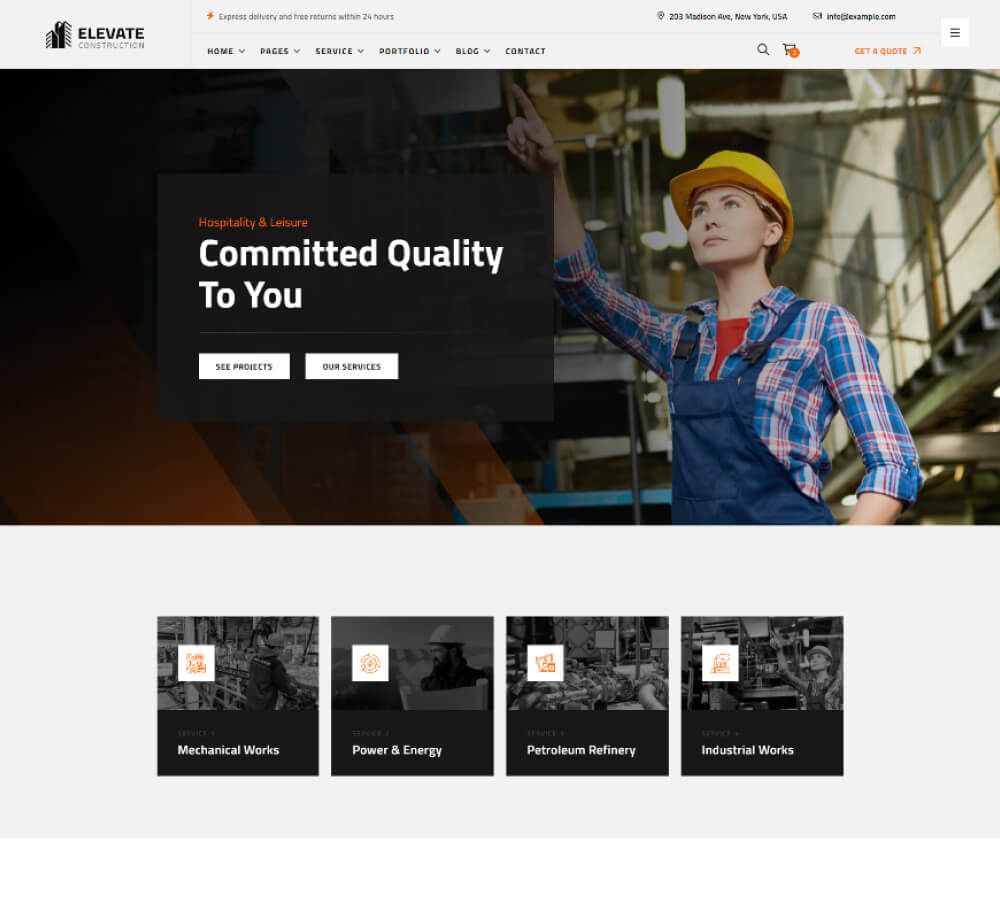
Task: Click the cart item count badge
Action: 794,55
